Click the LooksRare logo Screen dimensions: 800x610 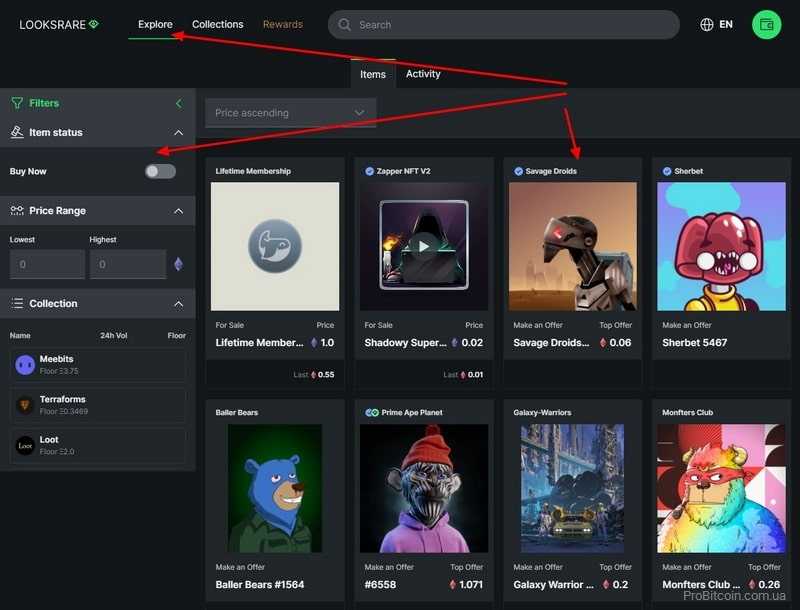coord(59,24)
